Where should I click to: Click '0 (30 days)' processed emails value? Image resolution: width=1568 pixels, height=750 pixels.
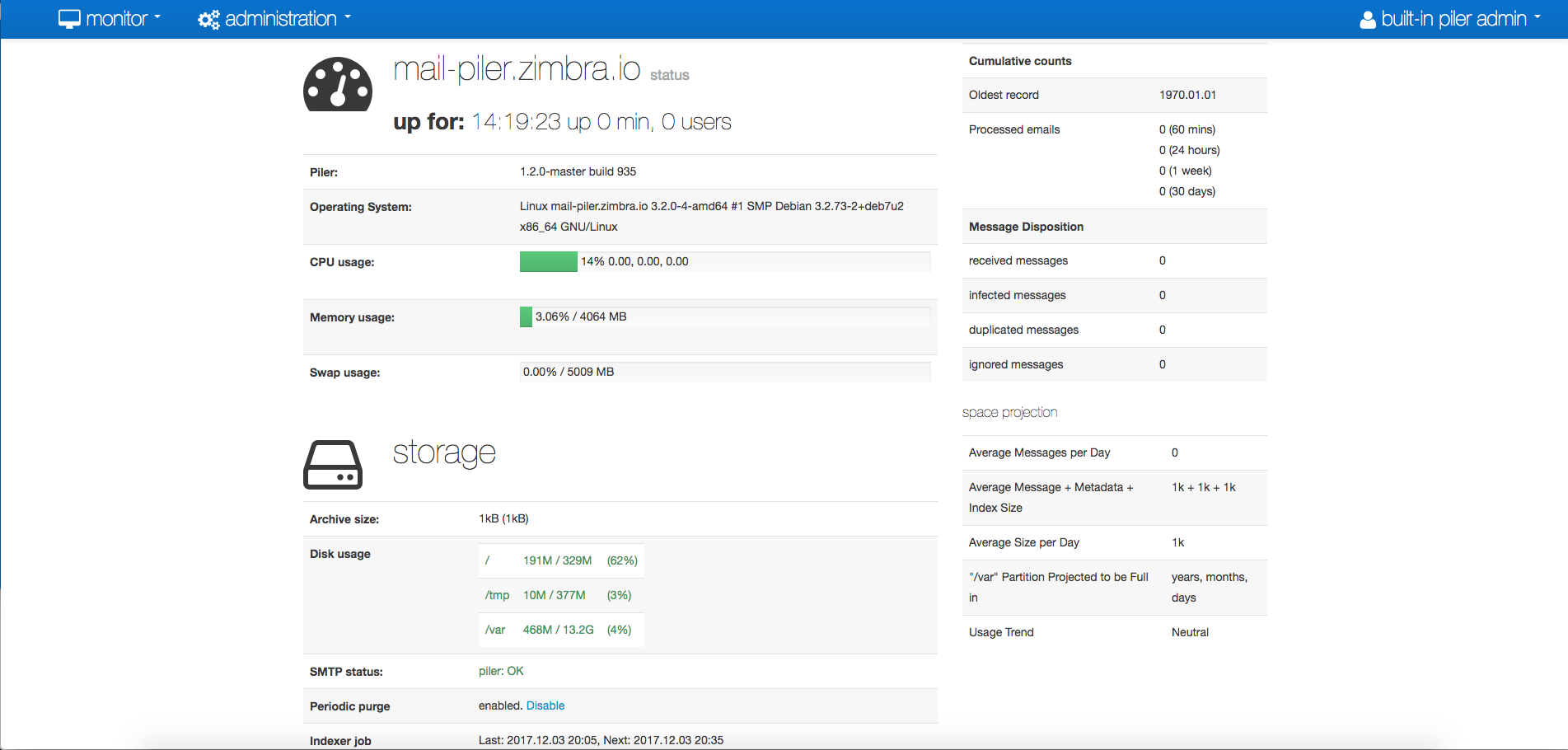[x=1187, y=191]
